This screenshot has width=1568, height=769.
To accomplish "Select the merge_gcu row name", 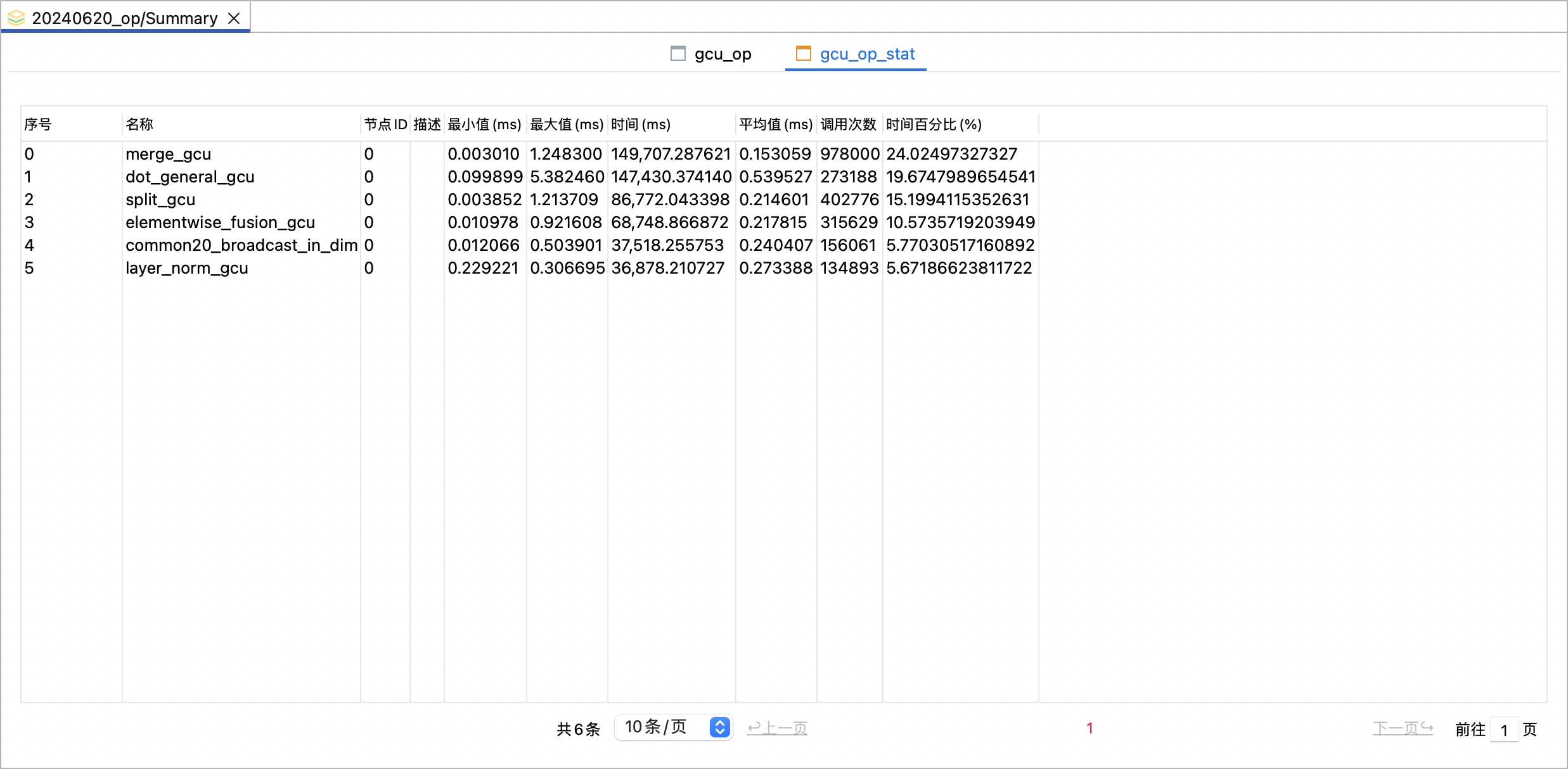I will [x=168, y=154].
